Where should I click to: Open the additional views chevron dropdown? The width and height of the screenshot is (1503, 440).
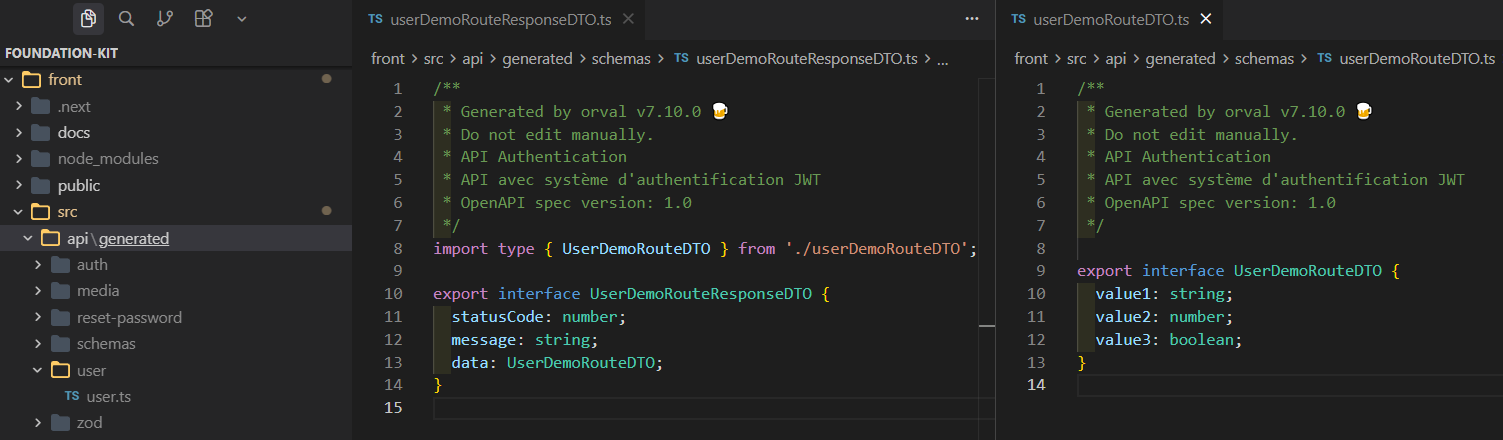[x=241, y=18]
